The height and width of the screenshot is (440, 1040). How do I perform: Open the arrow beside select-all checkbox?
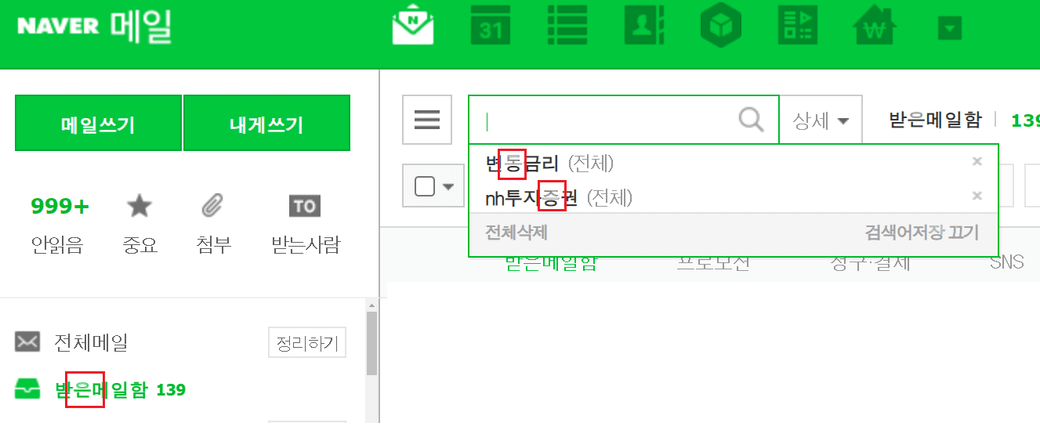click(448, 187)
